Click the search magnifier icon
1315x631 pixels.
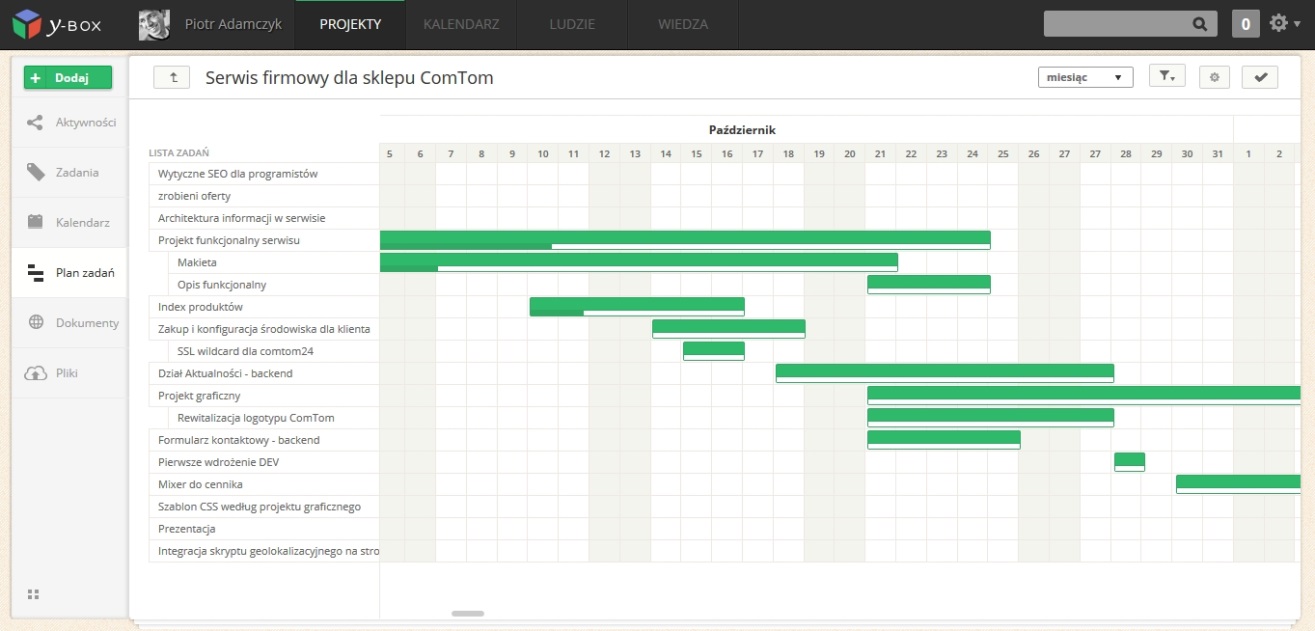[x=1200, y=24]
